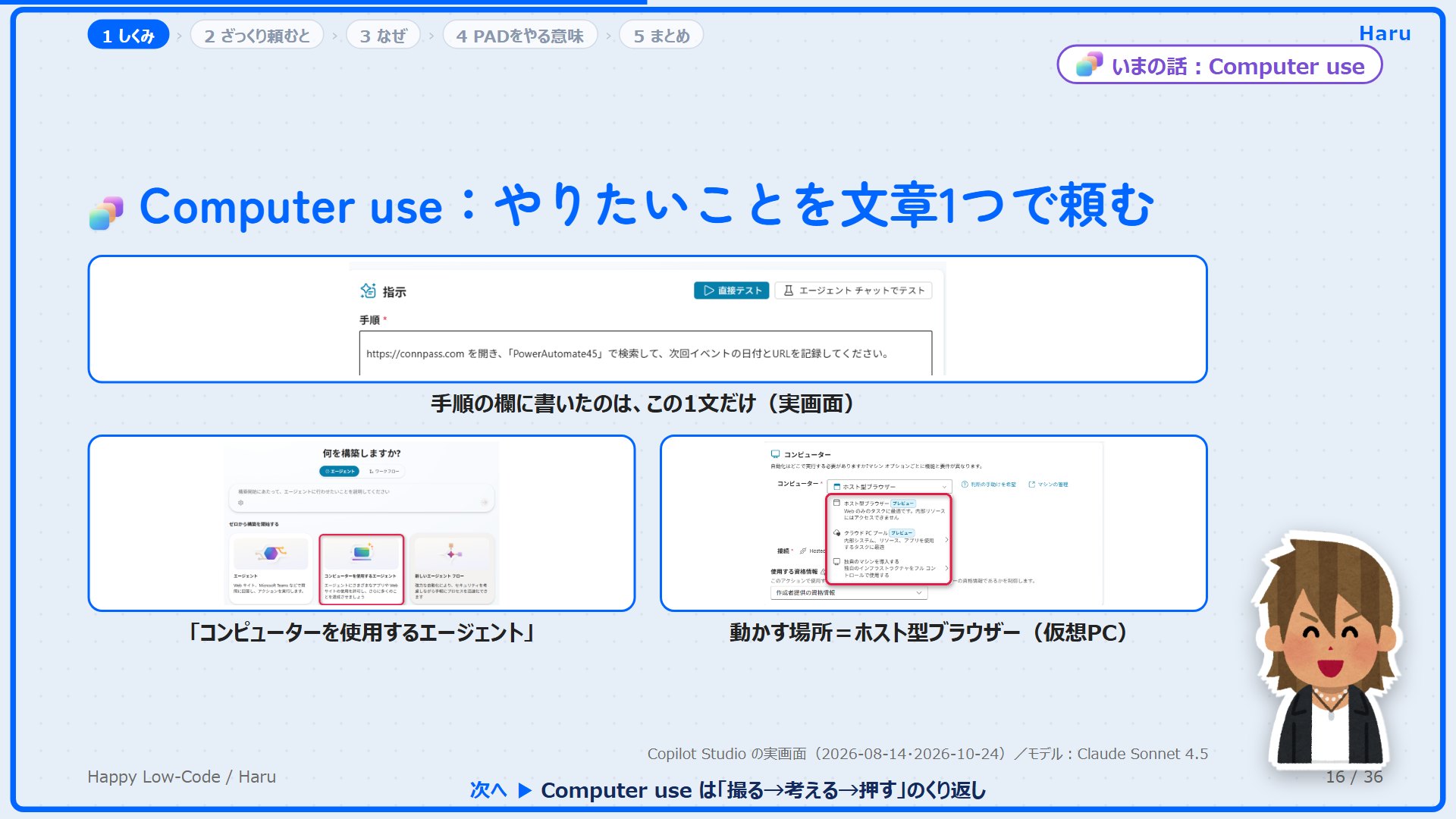Viewport: 1456px width, 819px height.
Task: Switch to the ワークフロー toggle pill
Action: tap(384, 471)
